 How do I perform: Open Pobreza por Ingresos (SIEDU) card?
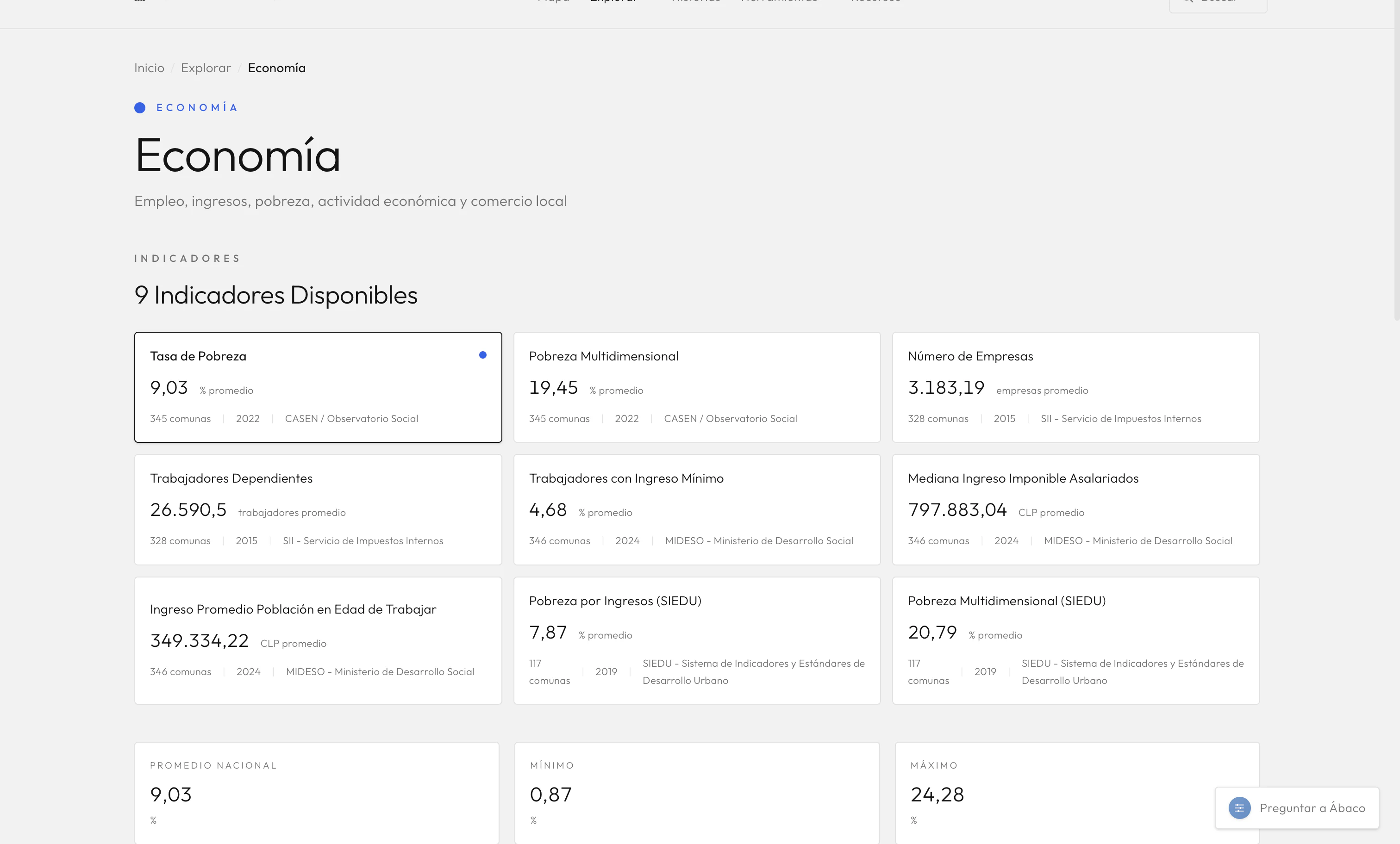pos(697,641)
